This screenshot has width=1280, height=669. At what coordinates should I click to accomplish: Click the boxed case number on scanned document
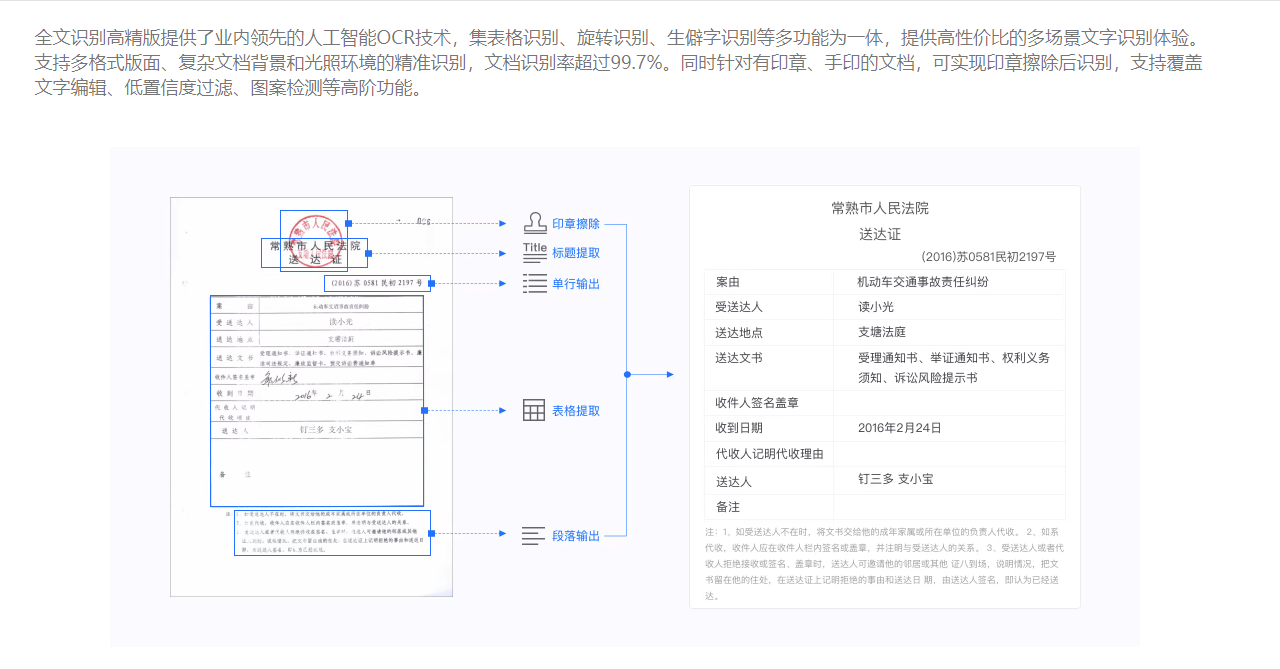tap(370, 283)
